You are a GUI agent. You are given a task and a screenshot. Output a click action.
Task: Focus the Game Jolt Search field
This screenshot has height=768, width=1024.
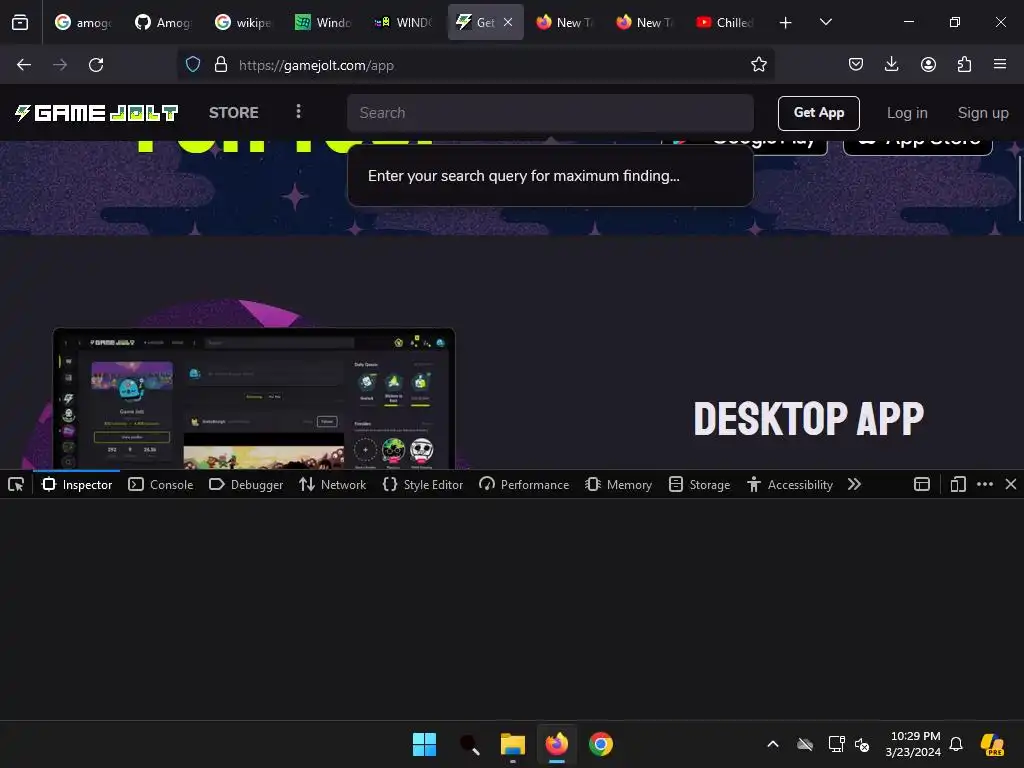550,113
